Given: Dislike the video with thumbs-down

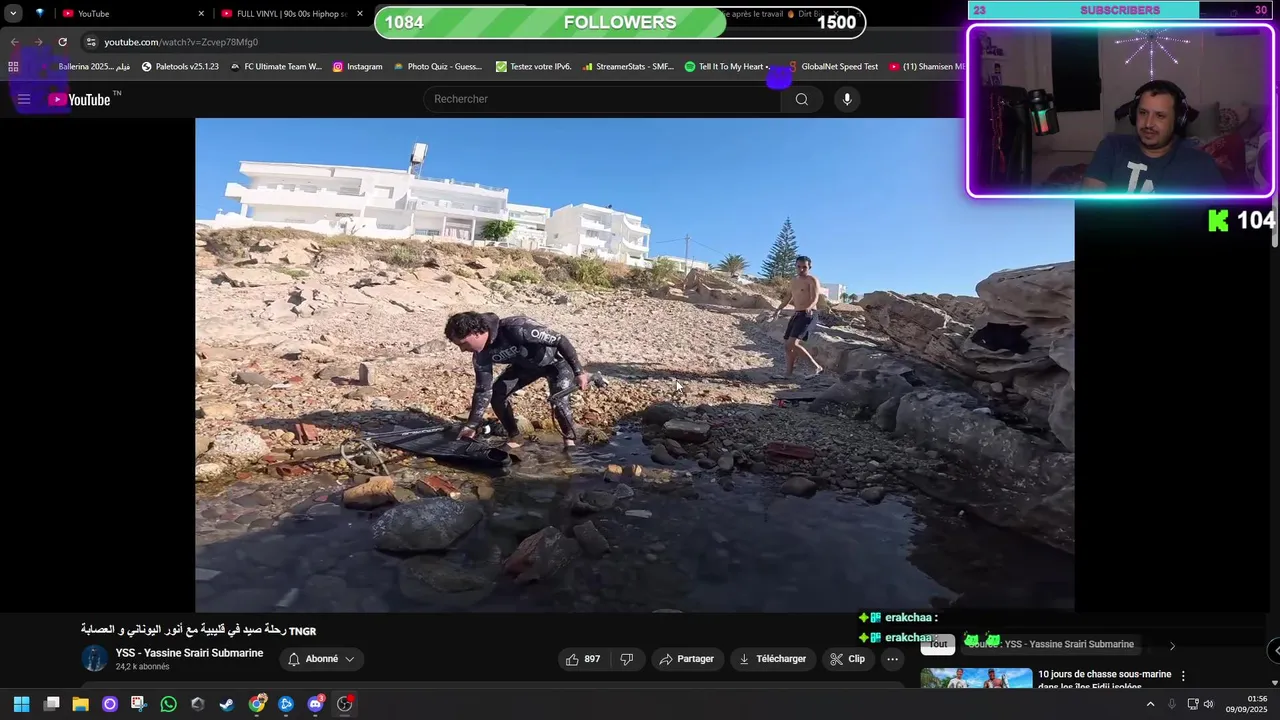Looking at the screenshot, I should (627, 659).
